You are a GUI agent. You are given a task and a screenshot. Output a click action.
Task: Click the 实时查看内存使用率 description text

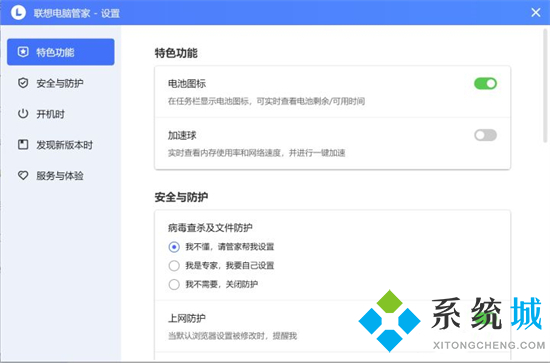[x=256, y=153]
